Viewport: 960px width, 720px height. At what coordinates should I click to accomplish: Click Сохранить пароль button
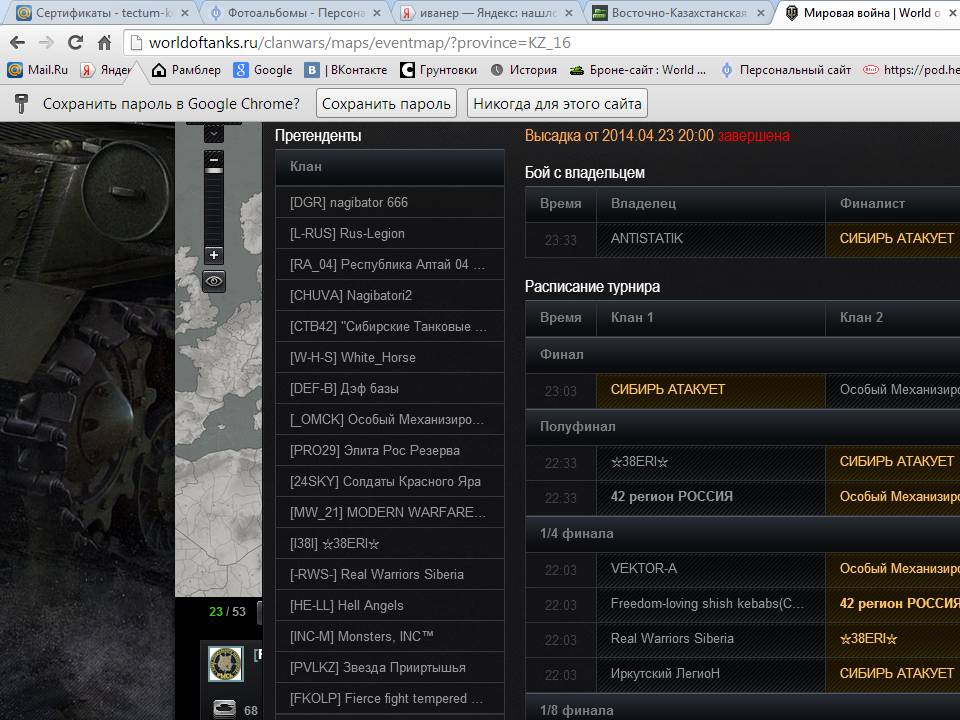386,103
